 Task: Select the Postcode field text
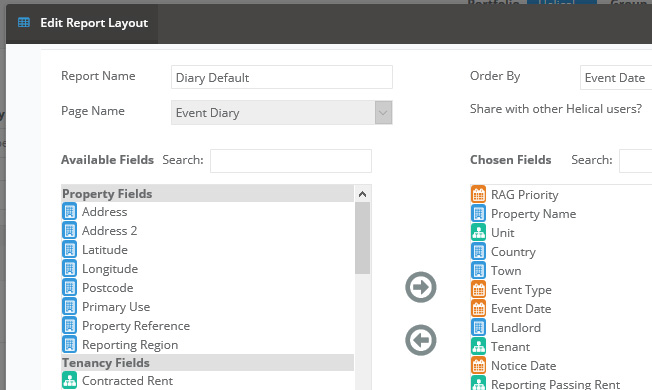[x=108, y=288]
